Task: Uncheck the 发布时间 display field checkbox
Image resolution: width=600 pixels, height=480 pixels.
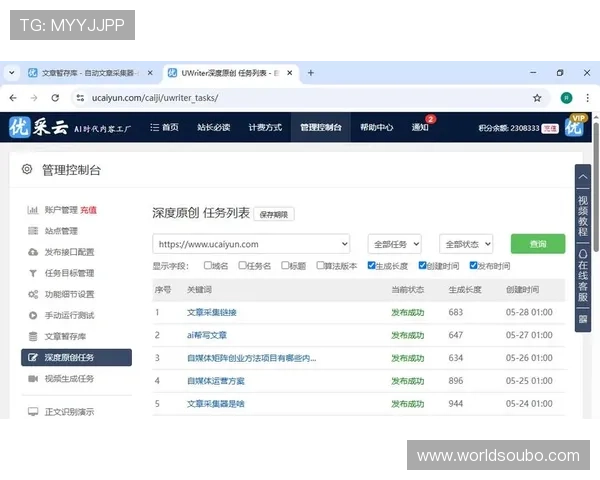Action: (473, 265)
